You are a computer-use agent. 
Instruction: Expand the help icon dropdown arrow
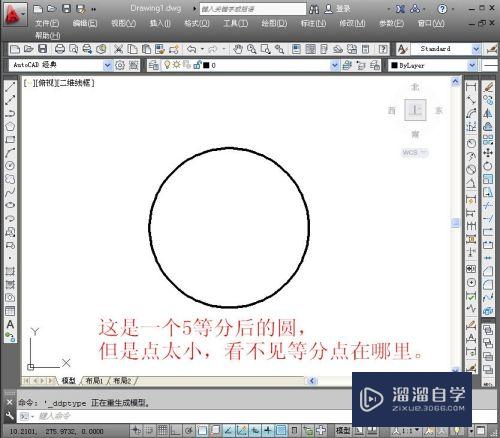pos(452,9)
